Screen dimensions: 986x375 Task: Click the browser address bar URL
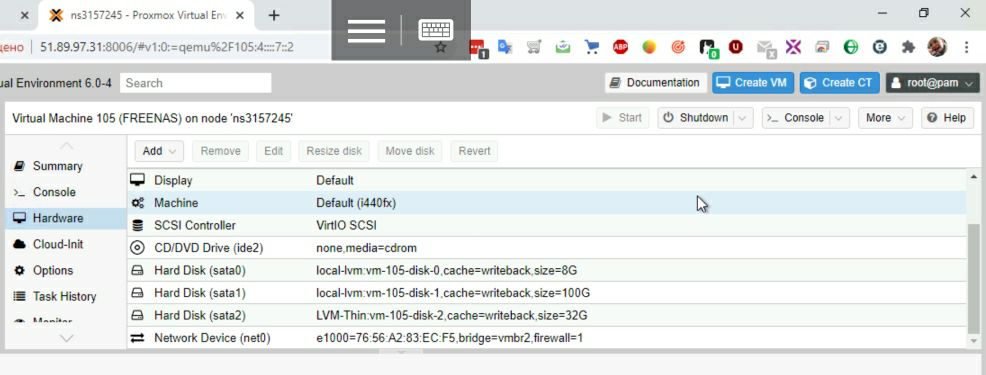[x=167, y=47]
